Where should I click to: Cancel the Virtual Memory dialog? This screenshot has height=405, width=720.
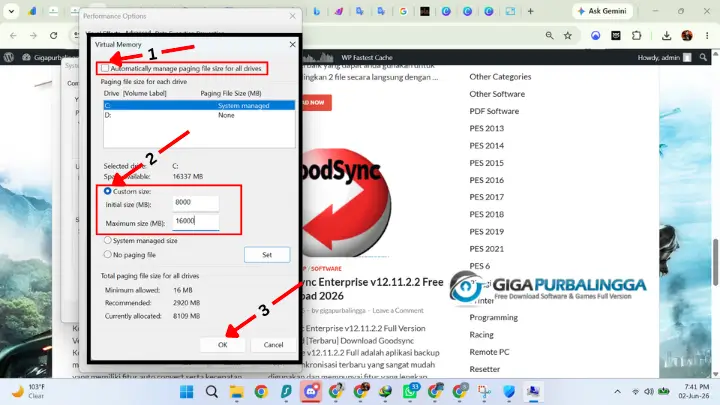[x=273, y=345]
